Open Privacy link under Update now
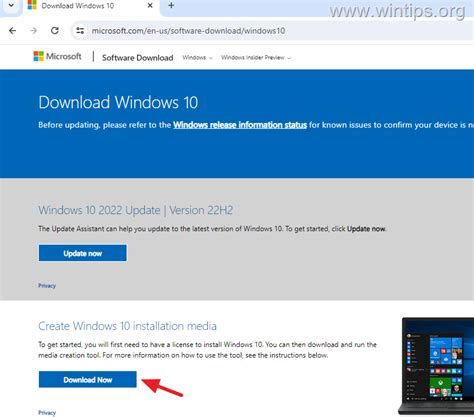474x417 pixels. click(x=47, y=286)
